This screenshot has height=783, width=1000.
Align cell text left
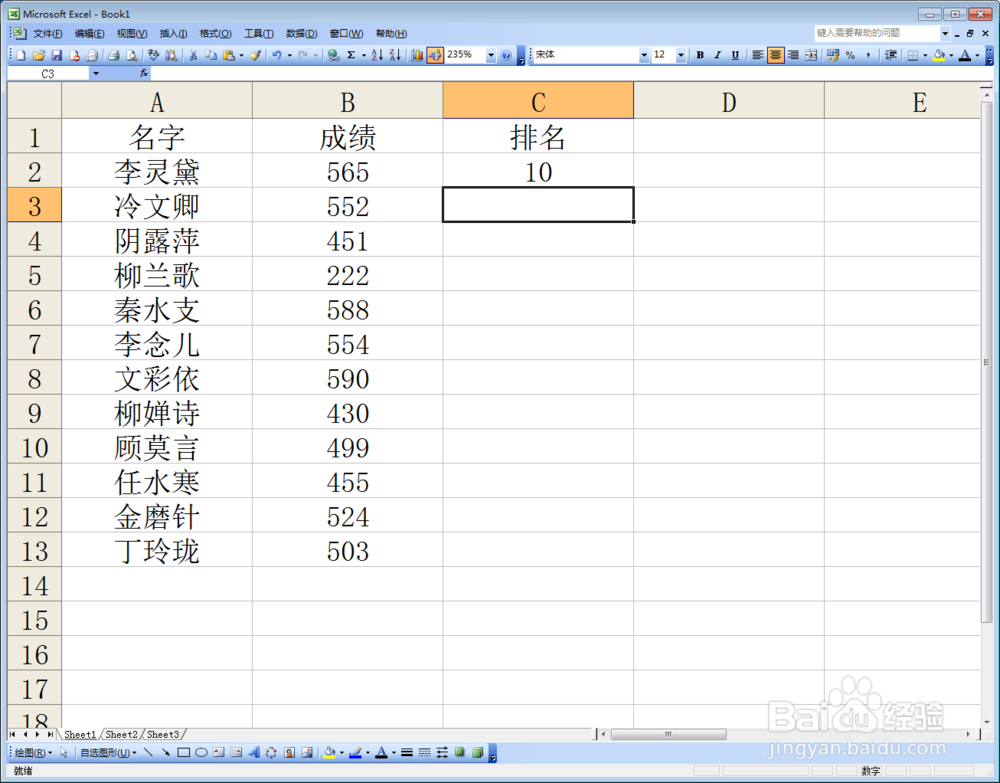click(x=757, y=55)
